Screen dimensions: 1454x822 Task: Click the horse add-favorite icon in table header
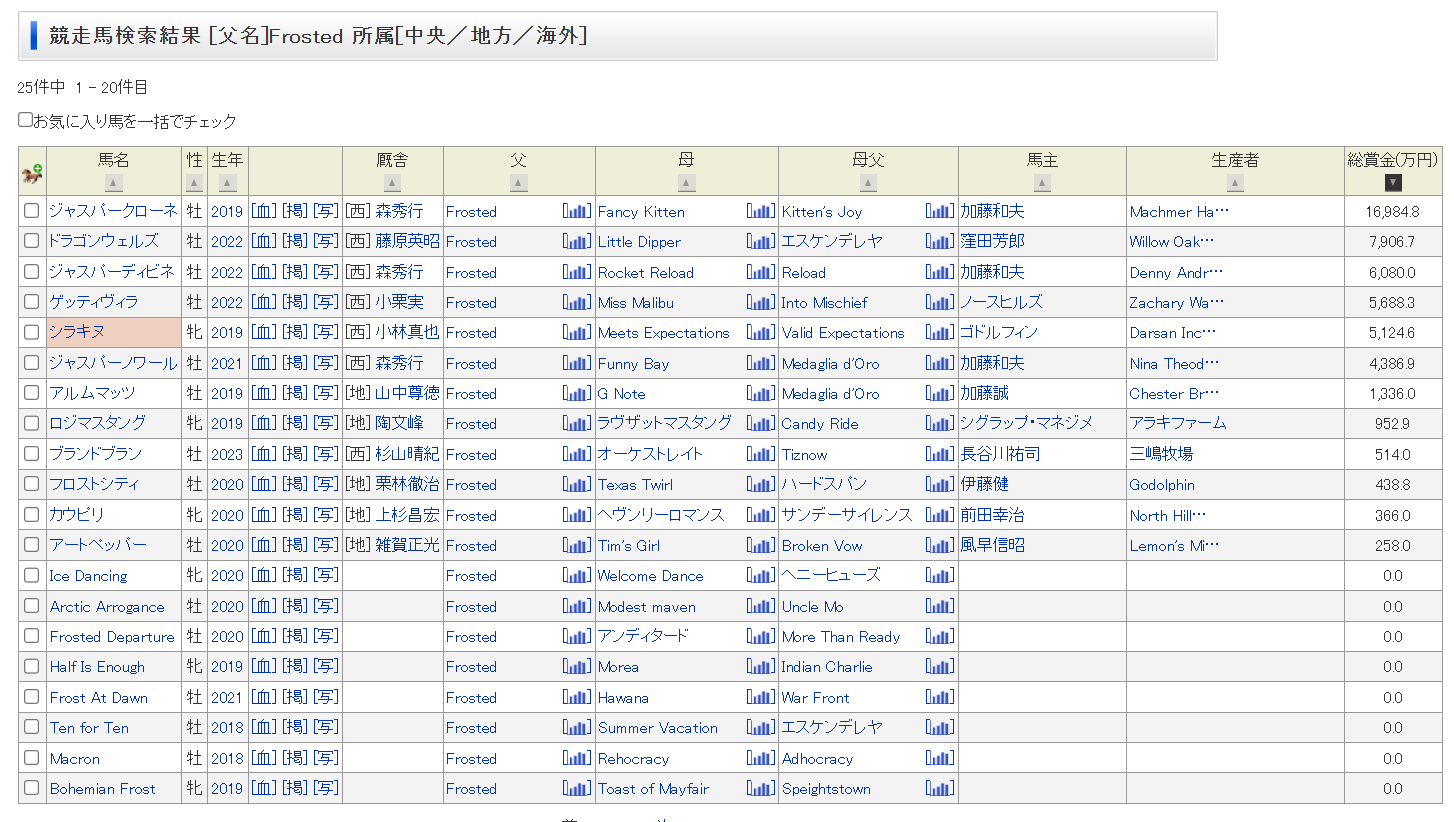click(32, 173)
